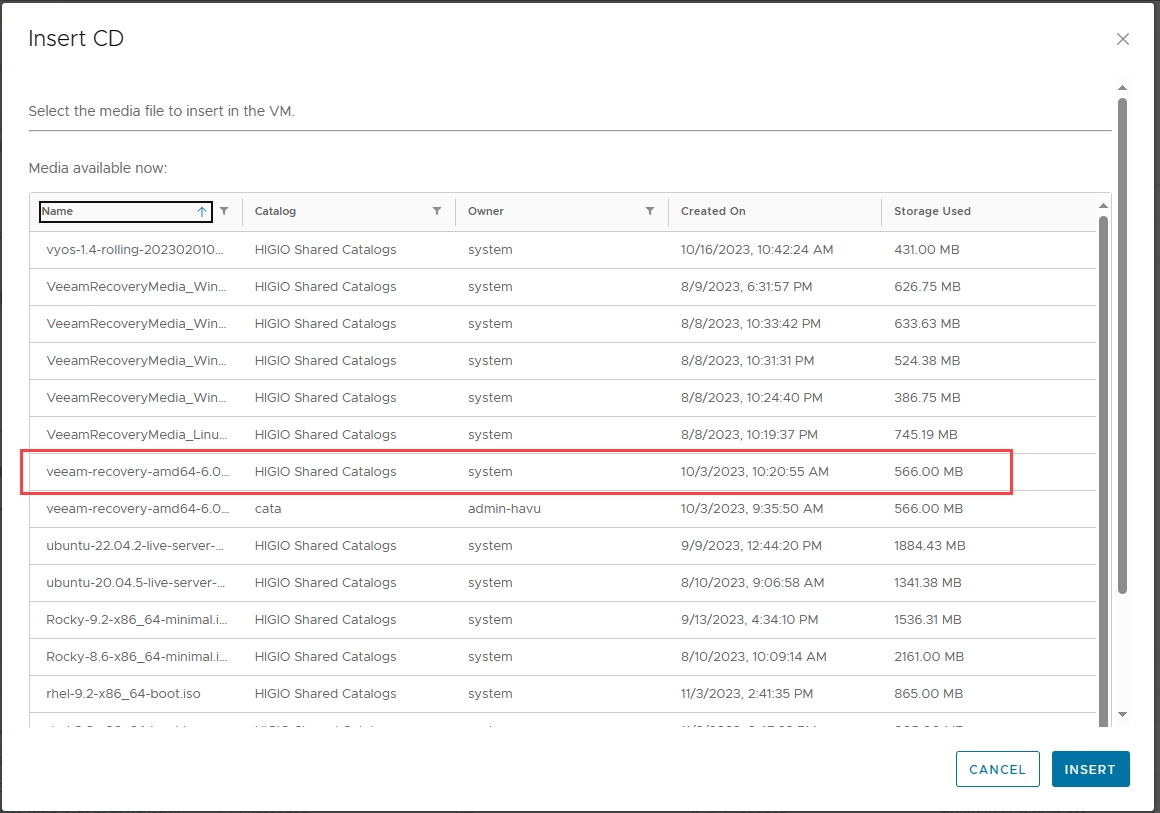Sort by the Created On column header
The width and height of the screenshot is (1160, 813).
click(713, 212)
